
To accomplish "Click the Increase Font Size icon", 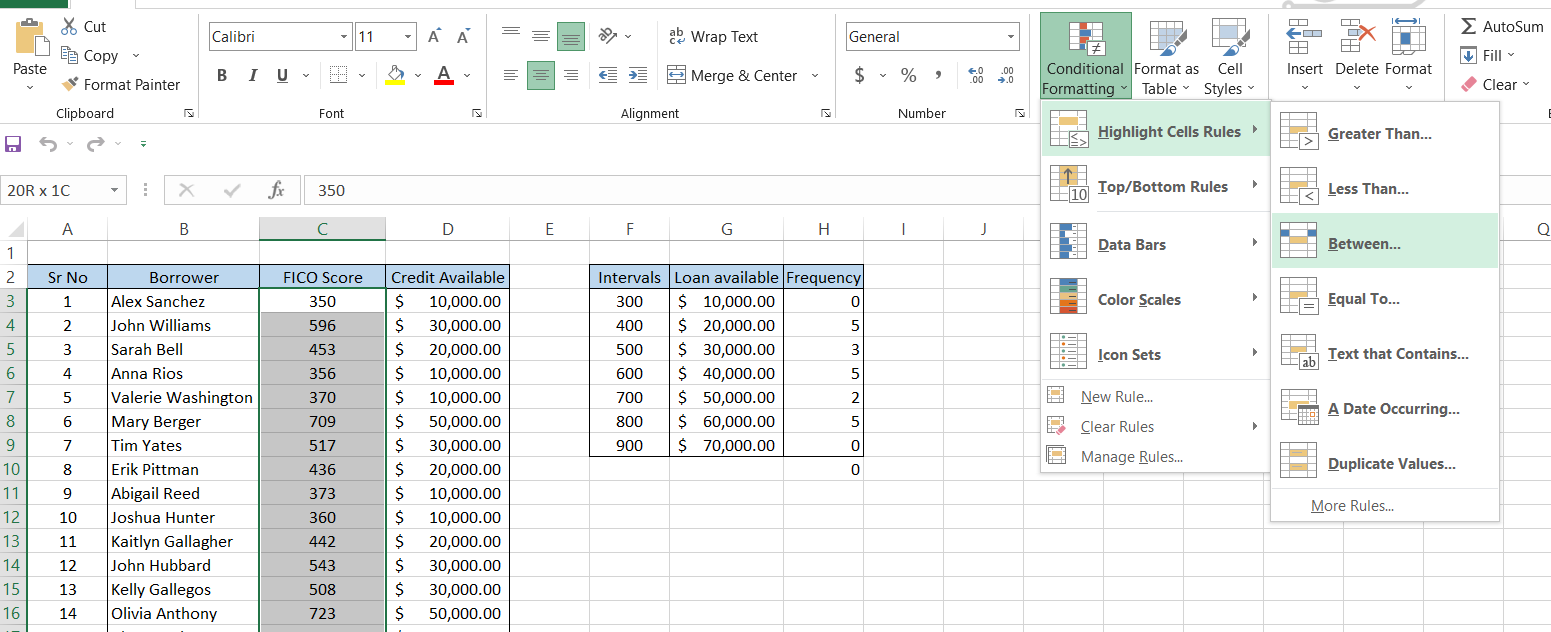I will coord(435,37).
